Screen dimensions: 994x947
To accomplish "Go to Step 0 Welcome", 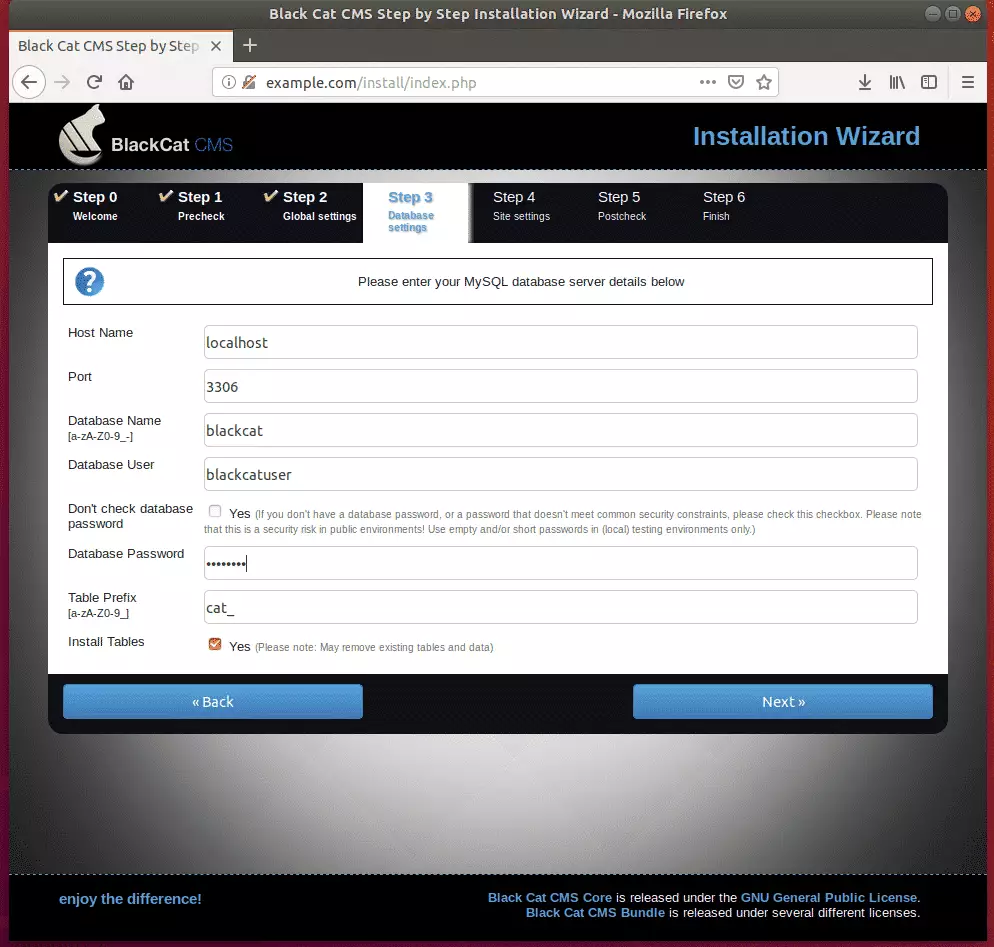I will pyautogui.click(x=95, y=206).
